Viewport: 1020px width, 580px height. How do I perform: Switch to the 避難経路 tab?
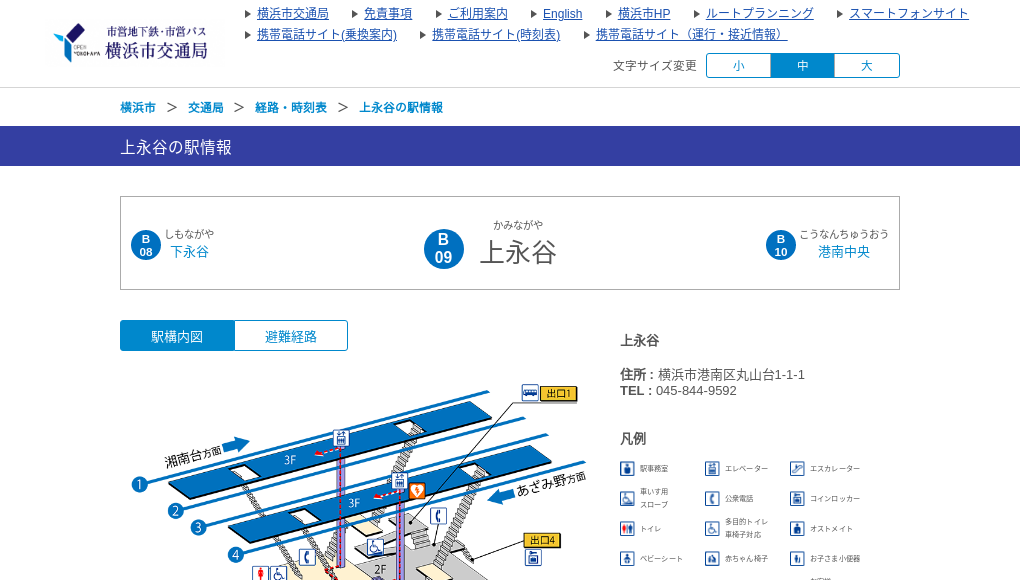(291, 336)
